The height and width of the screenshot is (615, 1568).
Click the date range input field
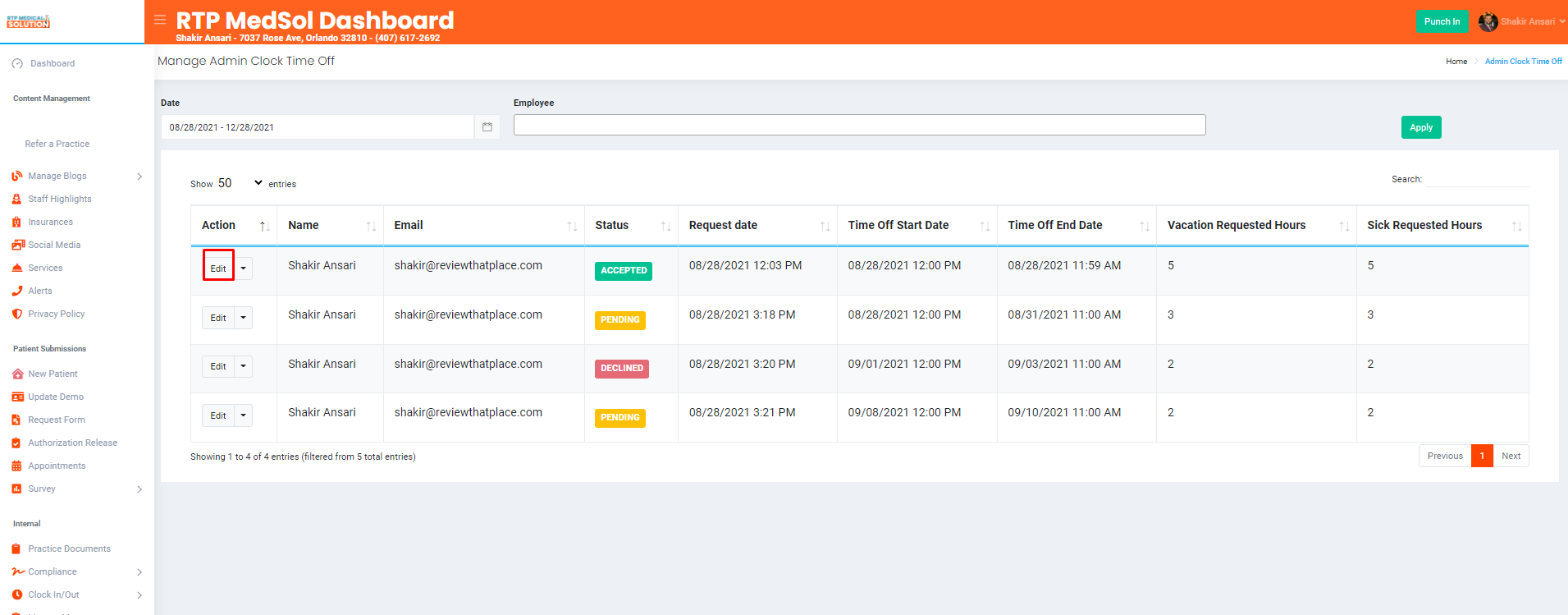tap(318, 127)
